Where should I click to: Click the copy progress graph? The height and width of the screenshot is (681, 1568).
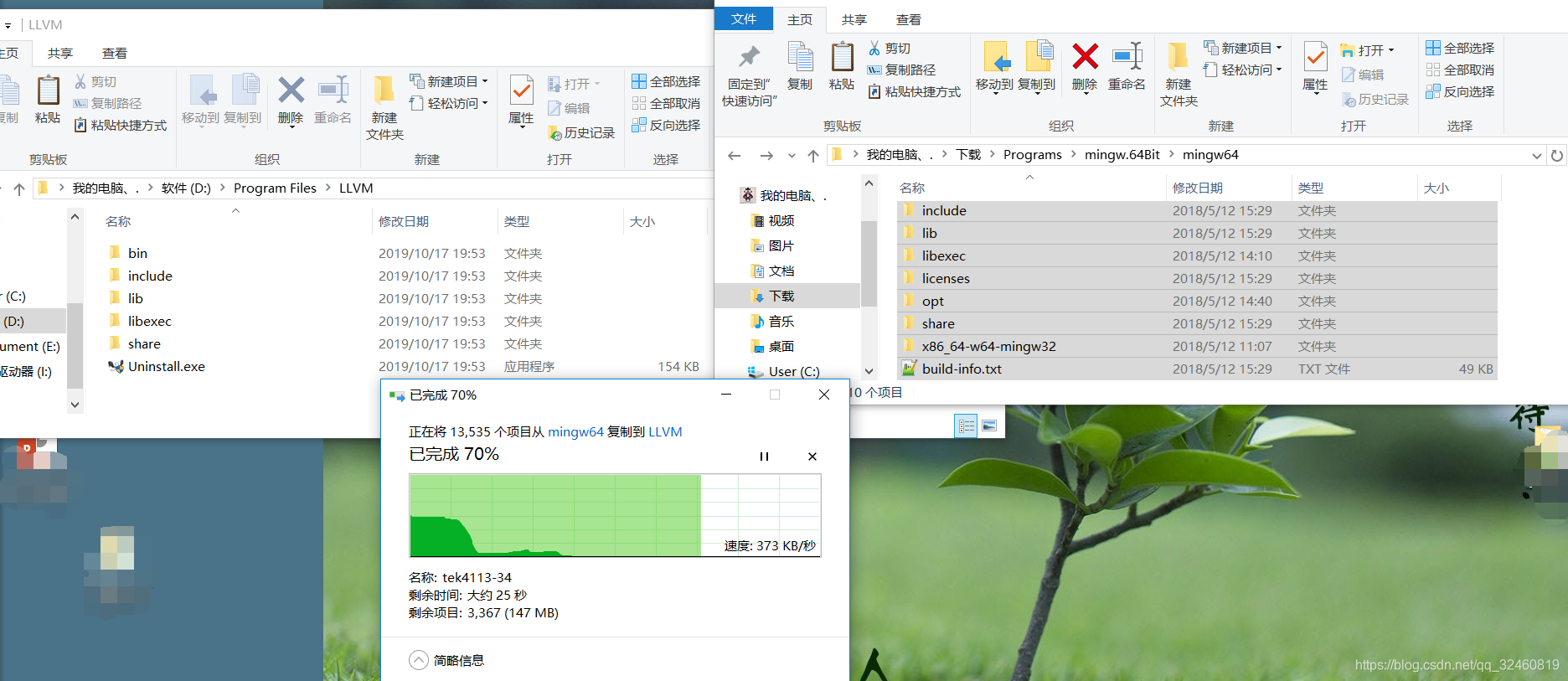pyautogui.click(x=615, y=515)
